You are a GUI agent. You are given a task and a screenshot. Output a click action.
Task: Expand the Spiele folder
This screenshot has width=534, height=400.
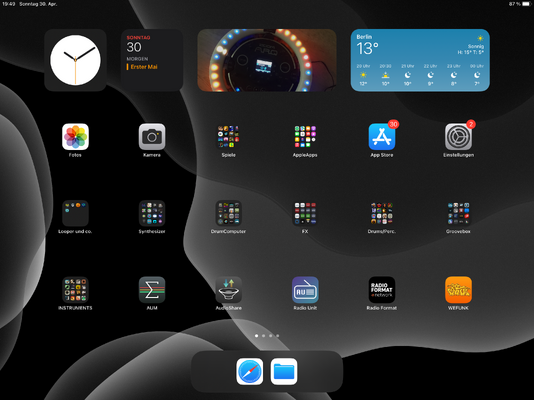(x=229, y=137)
